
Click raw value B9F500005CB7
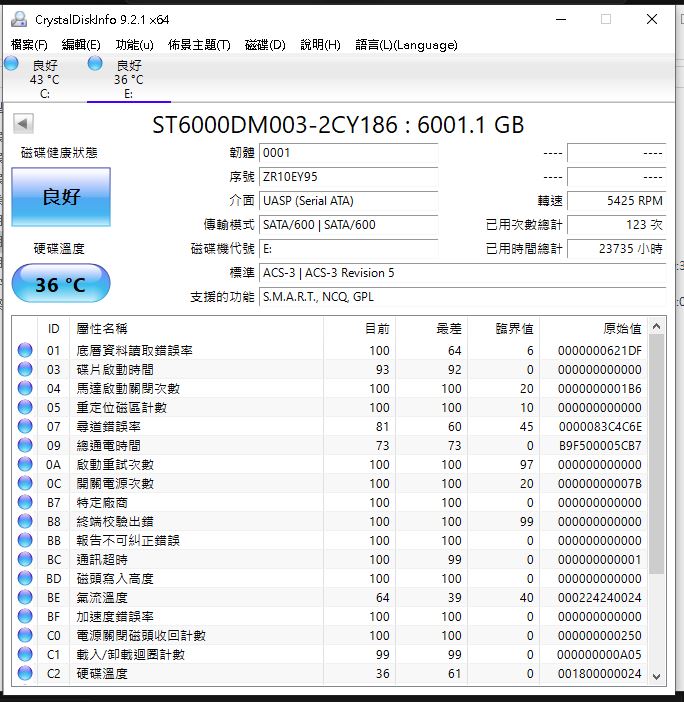(600, 445)
